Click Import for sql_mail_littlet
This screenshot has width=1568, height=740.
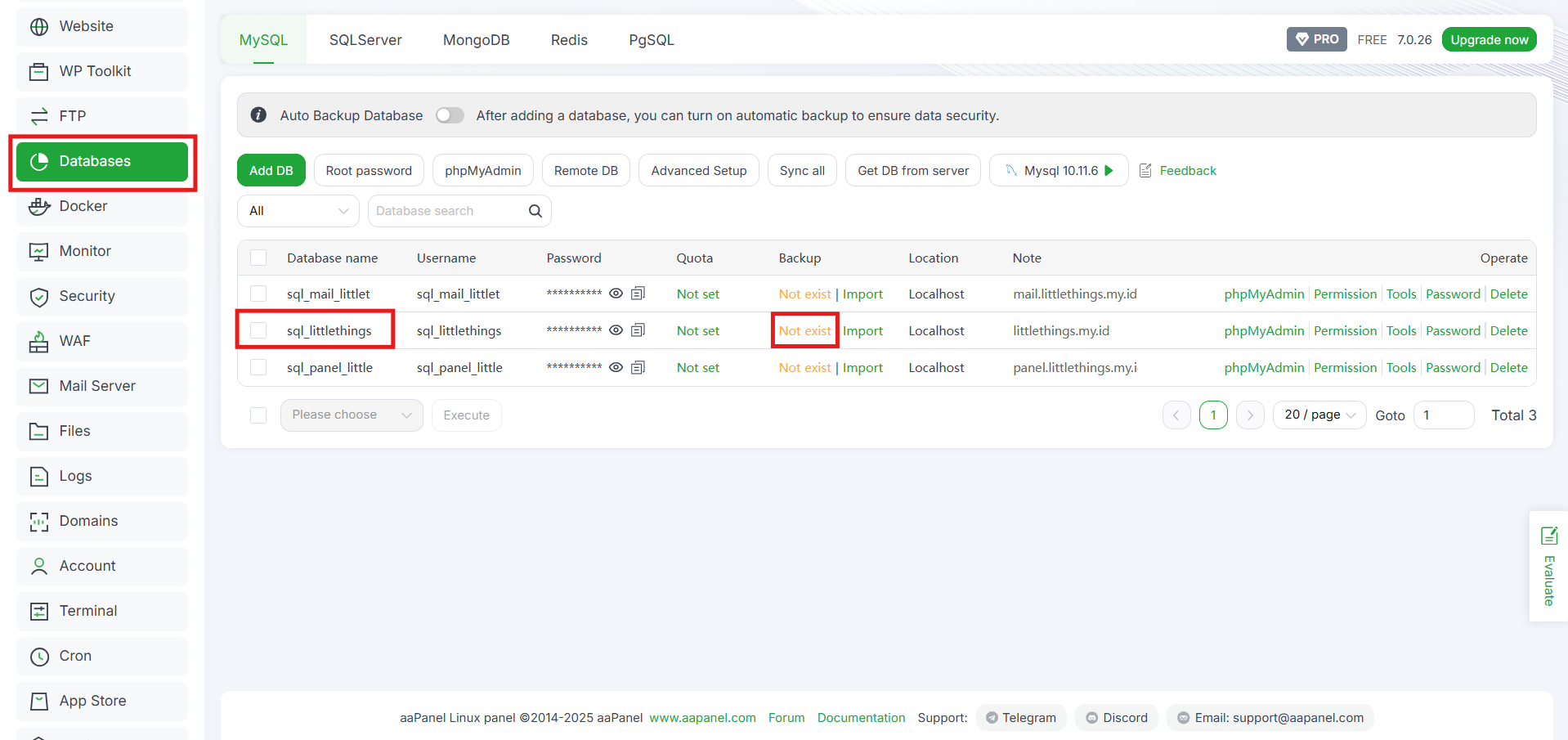point(862,294)
